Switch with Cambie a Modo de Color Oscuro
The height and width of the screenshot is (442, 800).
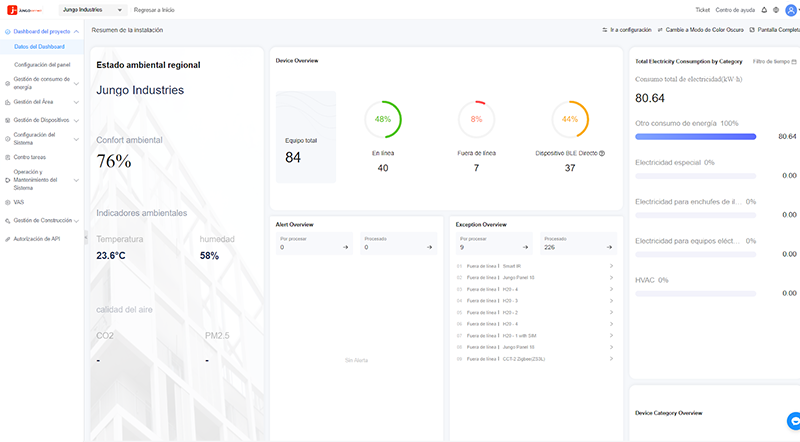[x=701, y=30]
